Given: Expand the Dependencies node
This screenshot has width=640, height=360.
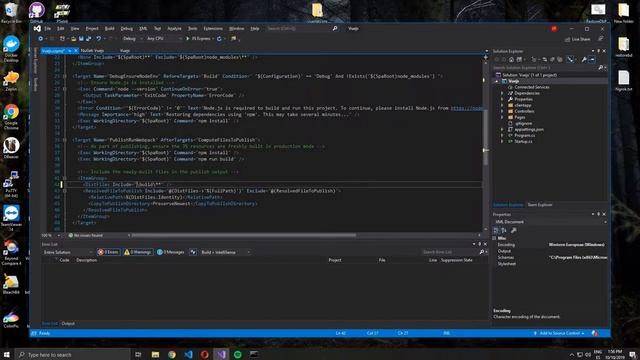Looking at the screenshot, I should click(x=502, y=93).
